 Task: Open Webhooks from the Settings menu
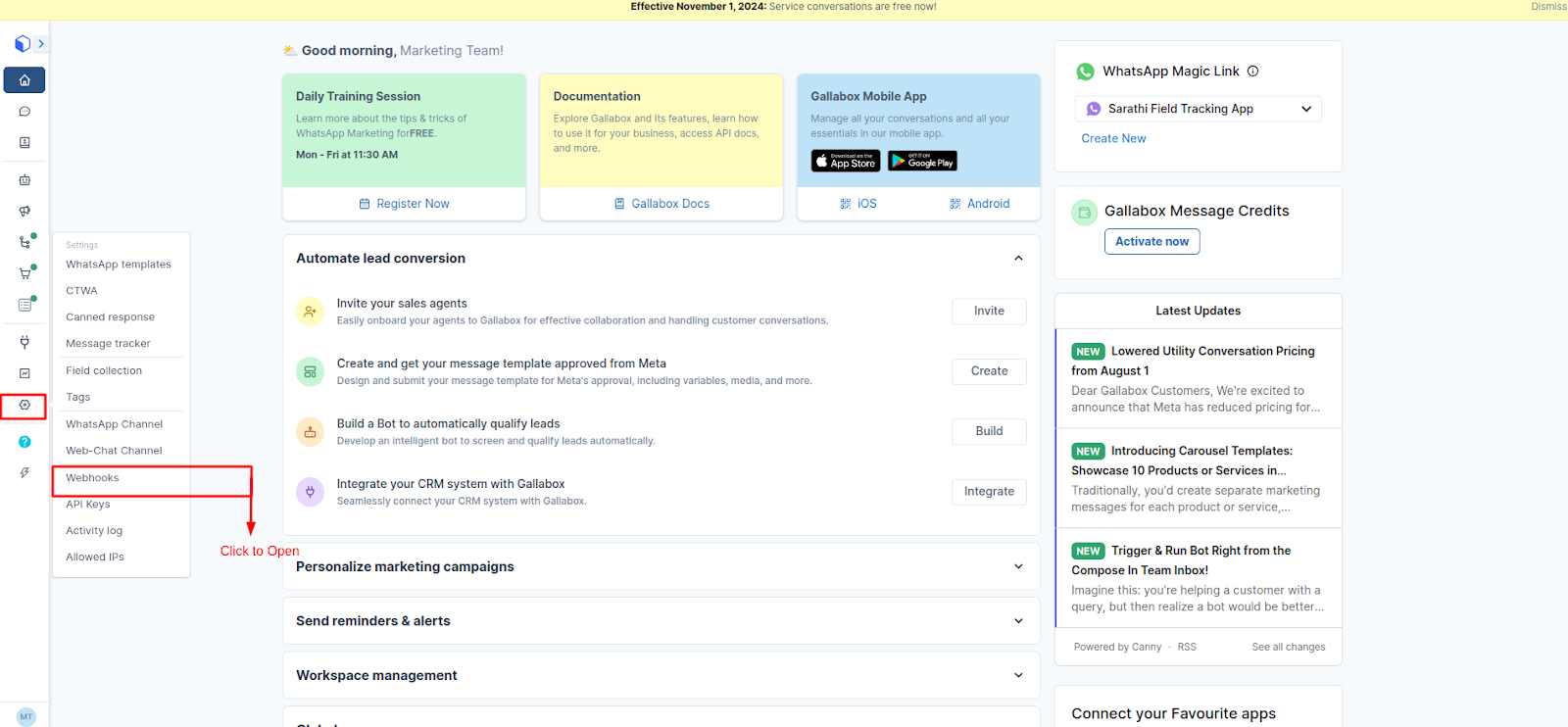coord(92,478)
